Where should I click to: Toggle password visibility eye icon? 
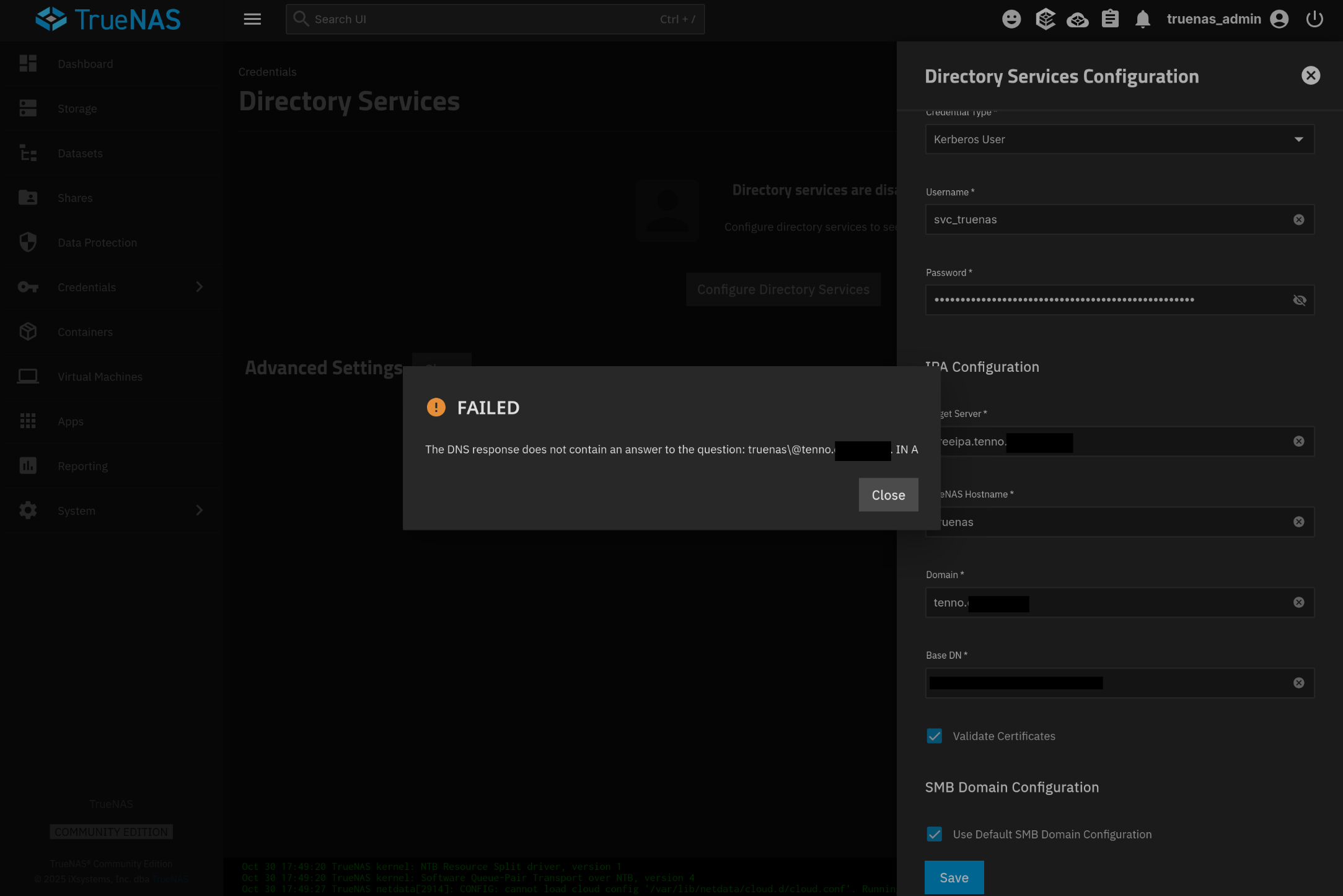pos(1299,301)
